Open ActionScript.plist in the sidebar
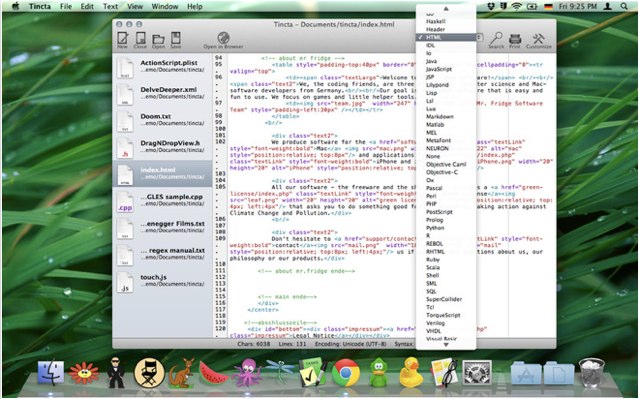The width and height of the screenshot is (639, 399). tap(162, 66)
